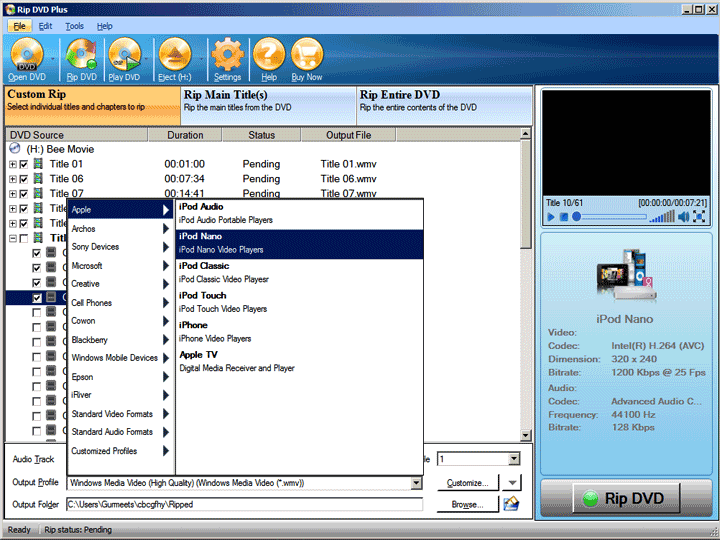The image size is (720, 540).
Task: Open the Output Profile combo box dropdown
Action: (416, 483)
